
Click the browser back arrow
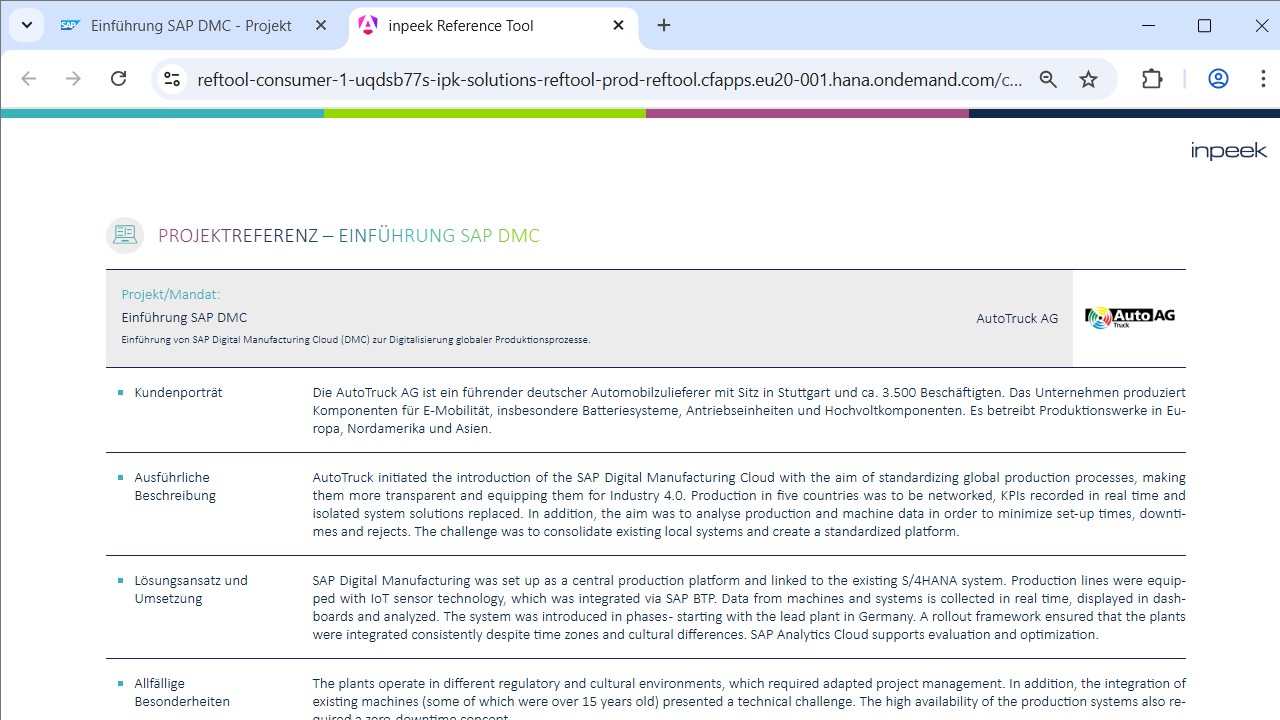coord(29,79)
